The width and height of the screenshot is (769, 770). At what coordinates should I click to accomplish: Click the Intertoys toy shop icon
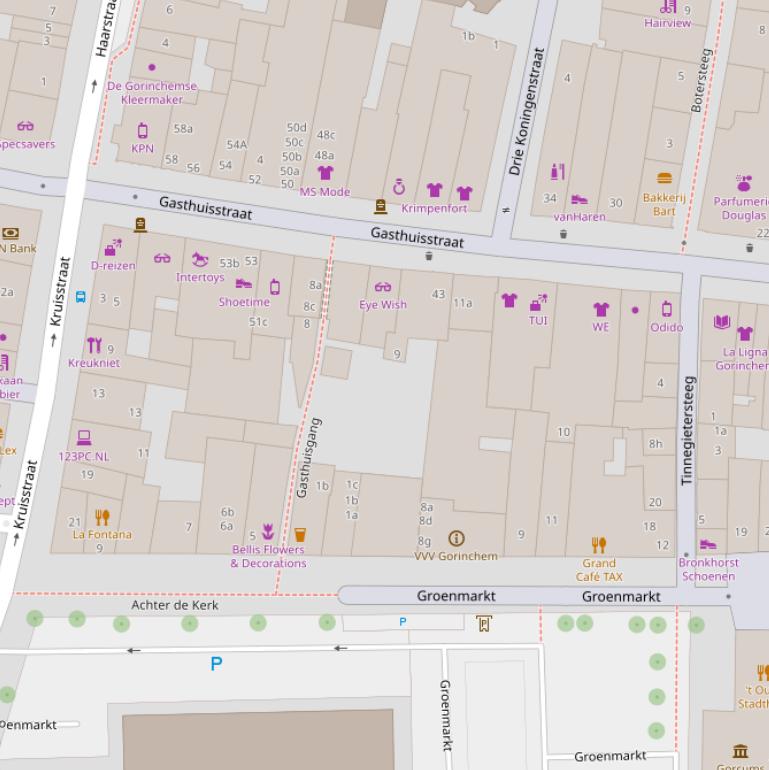pos(199,260)
